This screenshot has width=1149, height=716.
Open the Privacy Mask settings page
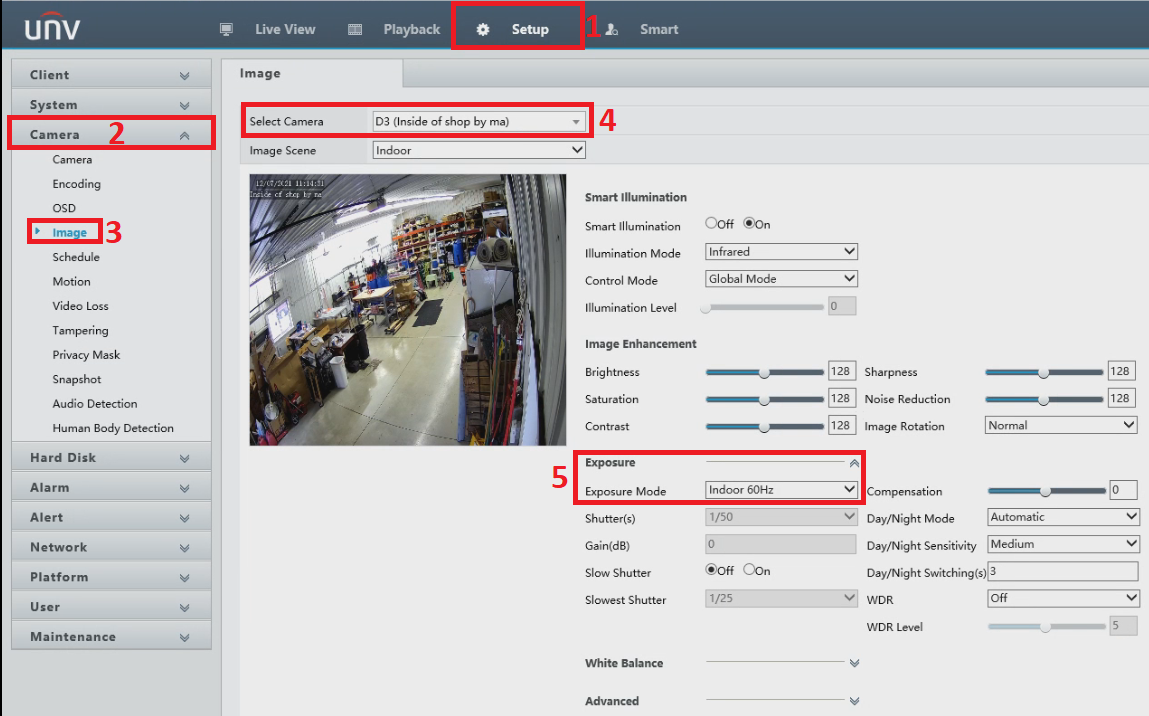pyautogui.click(x=86, y=355)
